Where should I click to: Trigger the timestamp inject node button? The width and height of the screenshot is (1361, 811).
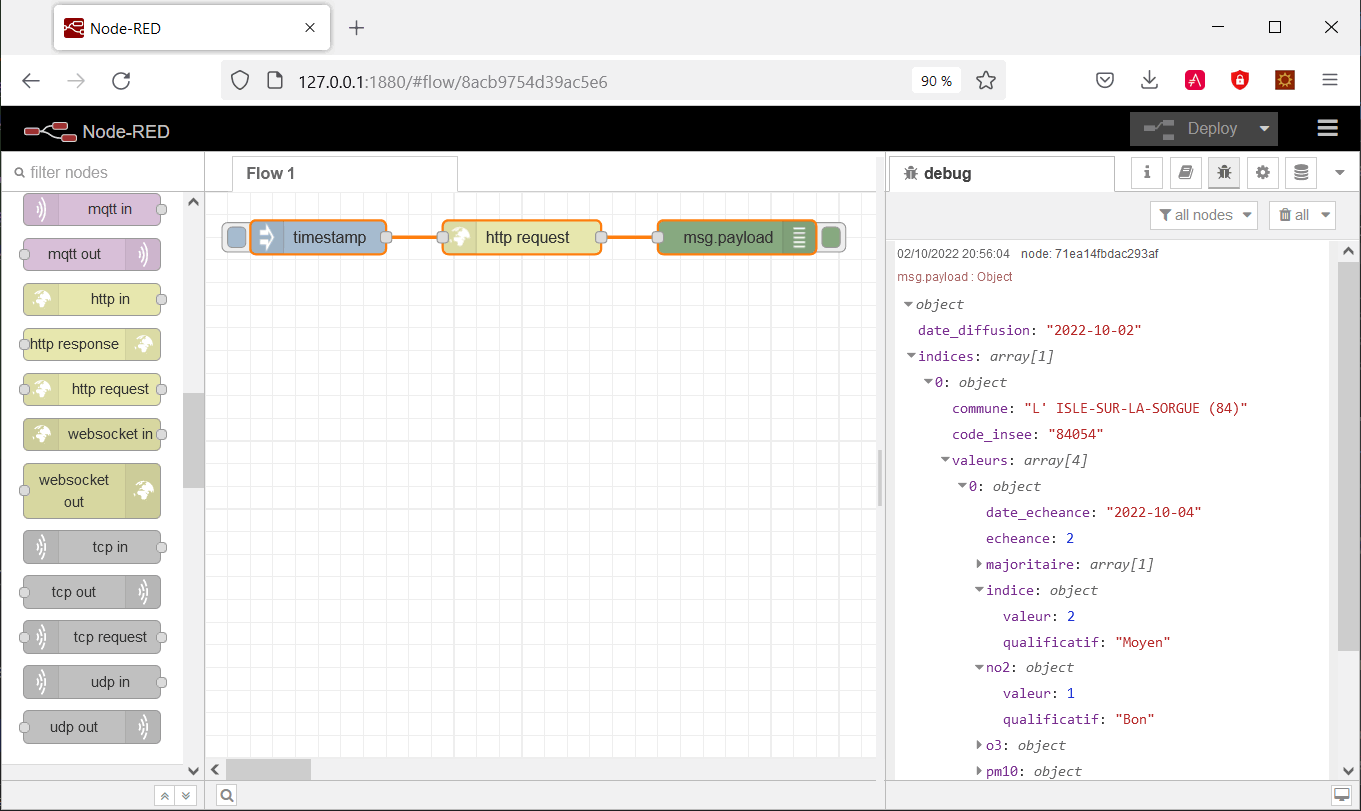[x=236, y=238]
